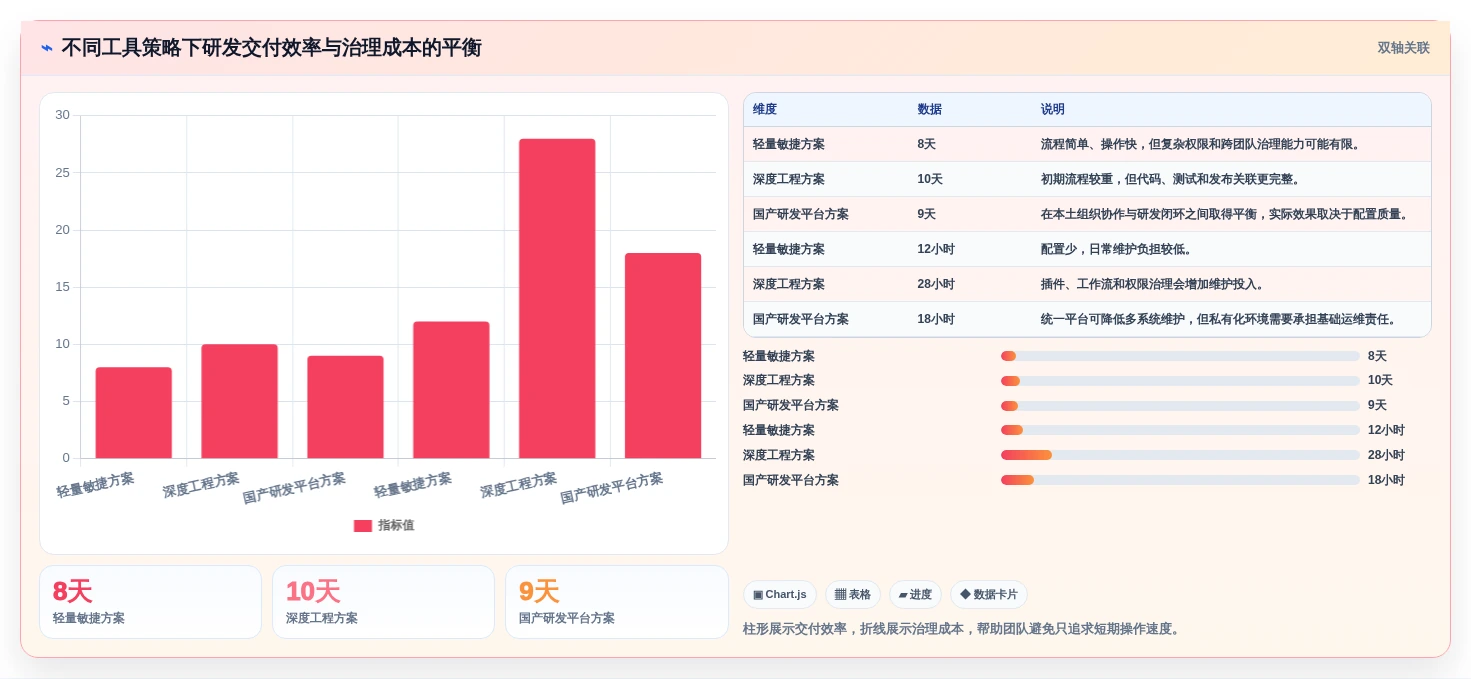Click the chart bar valued 12
1471x679 pixels.
point(451,390)
